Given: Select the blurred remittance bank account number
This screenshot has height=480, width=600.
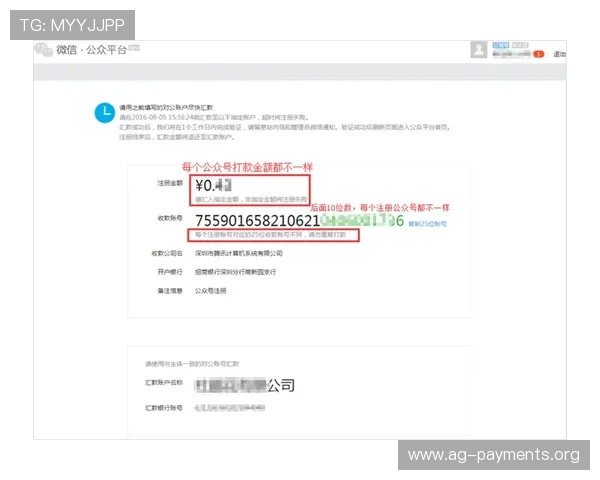Looking at the screenshot, I should pos(230,408).
